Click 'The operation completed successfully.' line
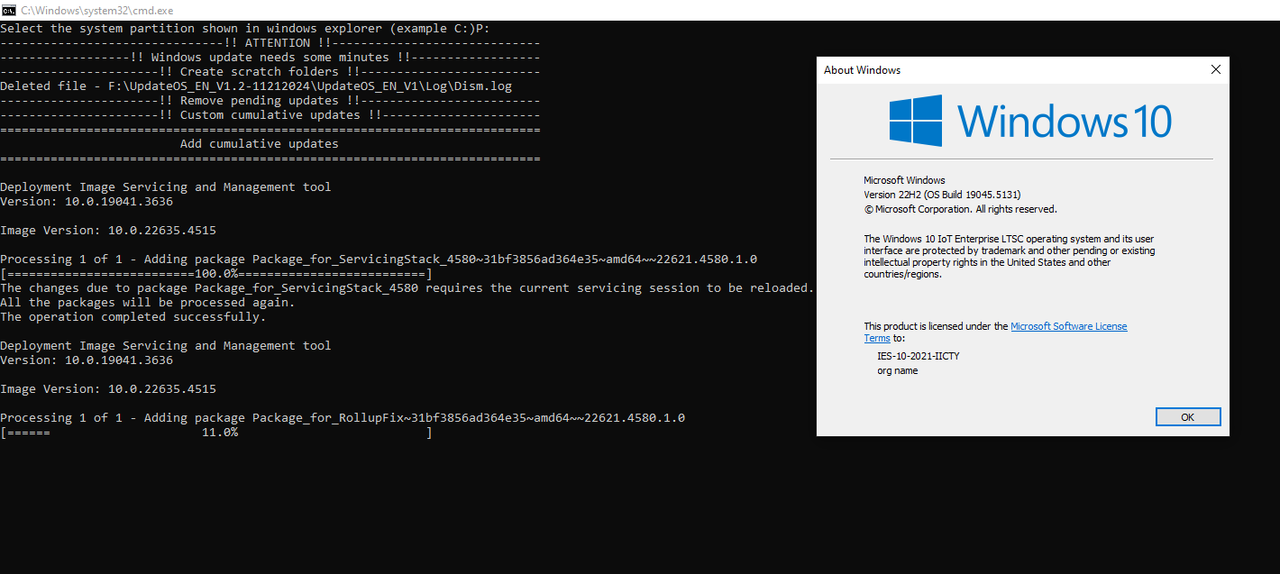Viewport: 1280px width, 574px height. pos(133,317)
